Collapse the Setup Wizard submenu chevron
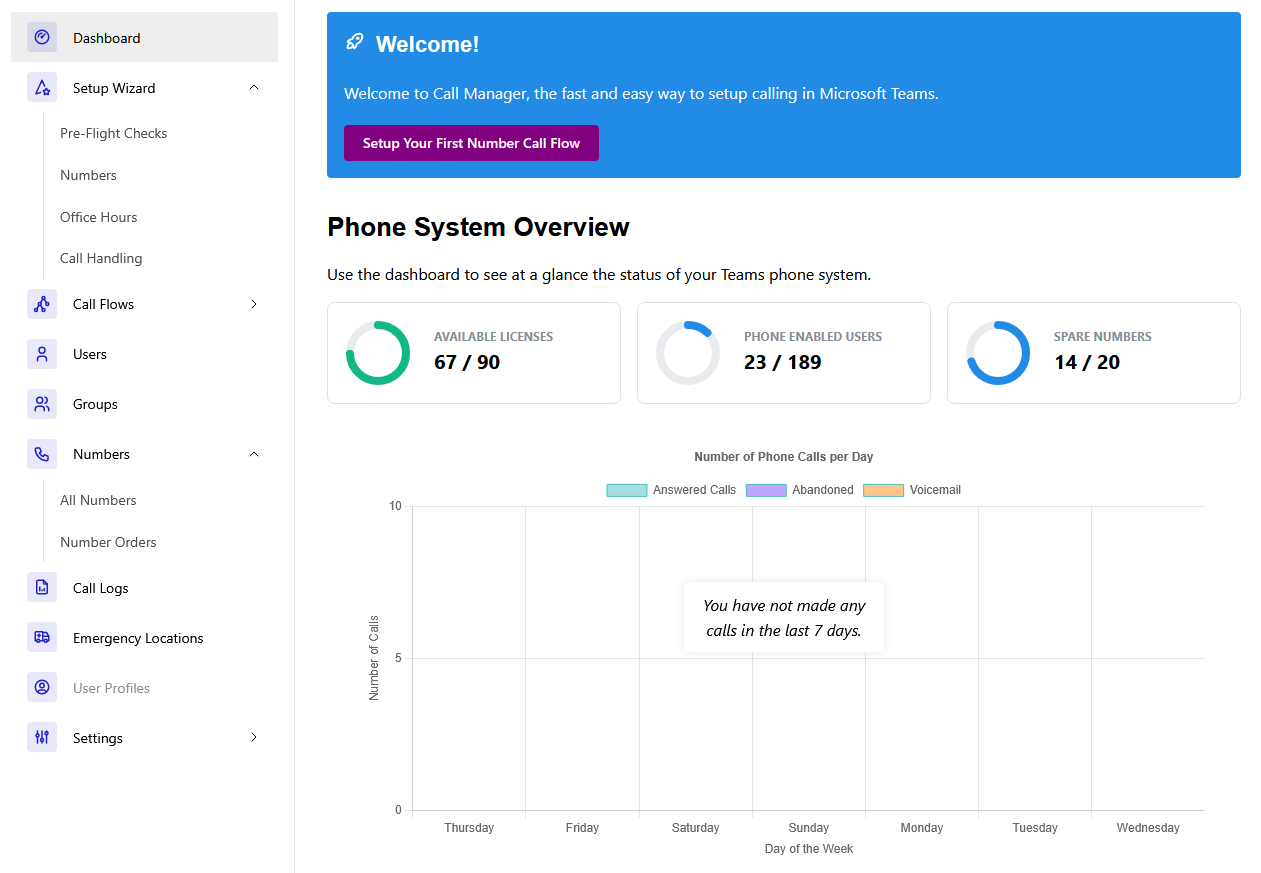 pyautogui.click(x=254, y=88)
